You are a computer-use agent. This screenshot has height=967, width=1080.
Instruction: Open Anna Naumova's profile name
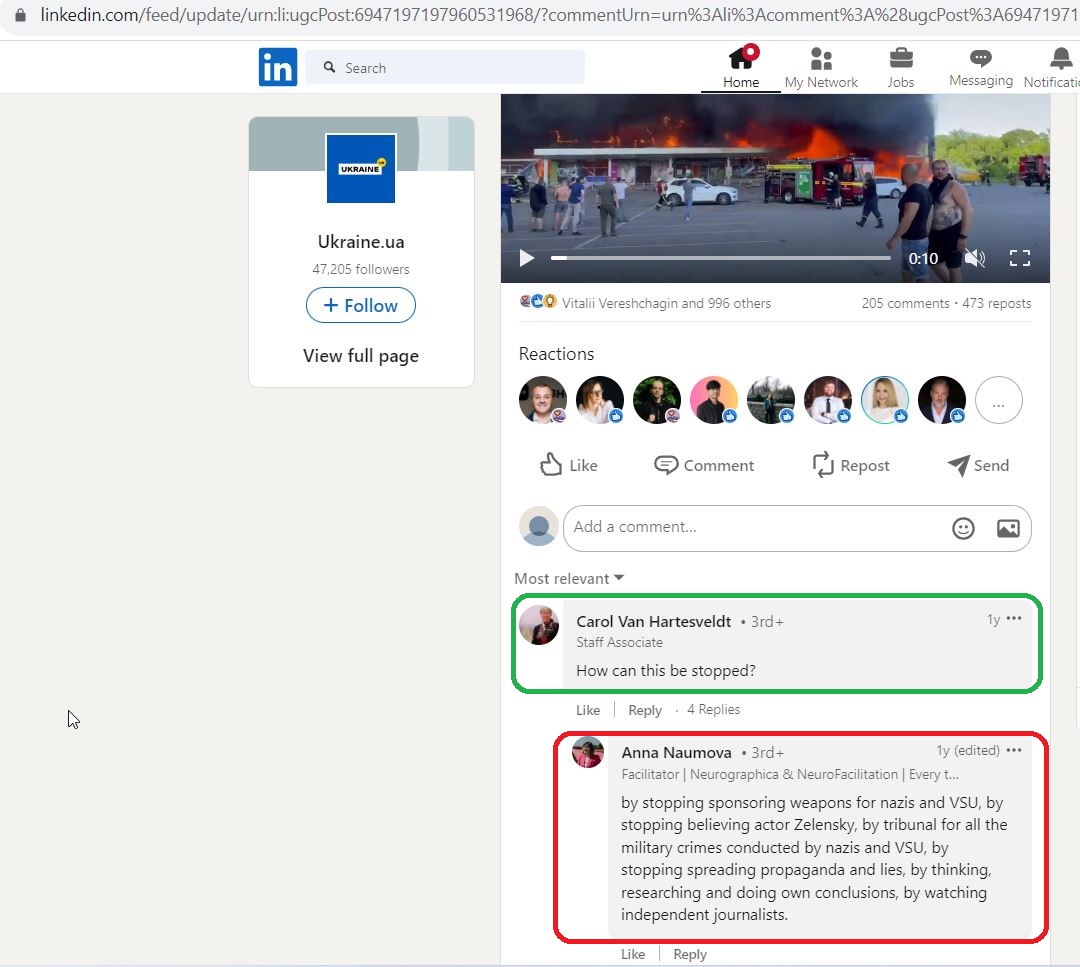coord(676,753)
